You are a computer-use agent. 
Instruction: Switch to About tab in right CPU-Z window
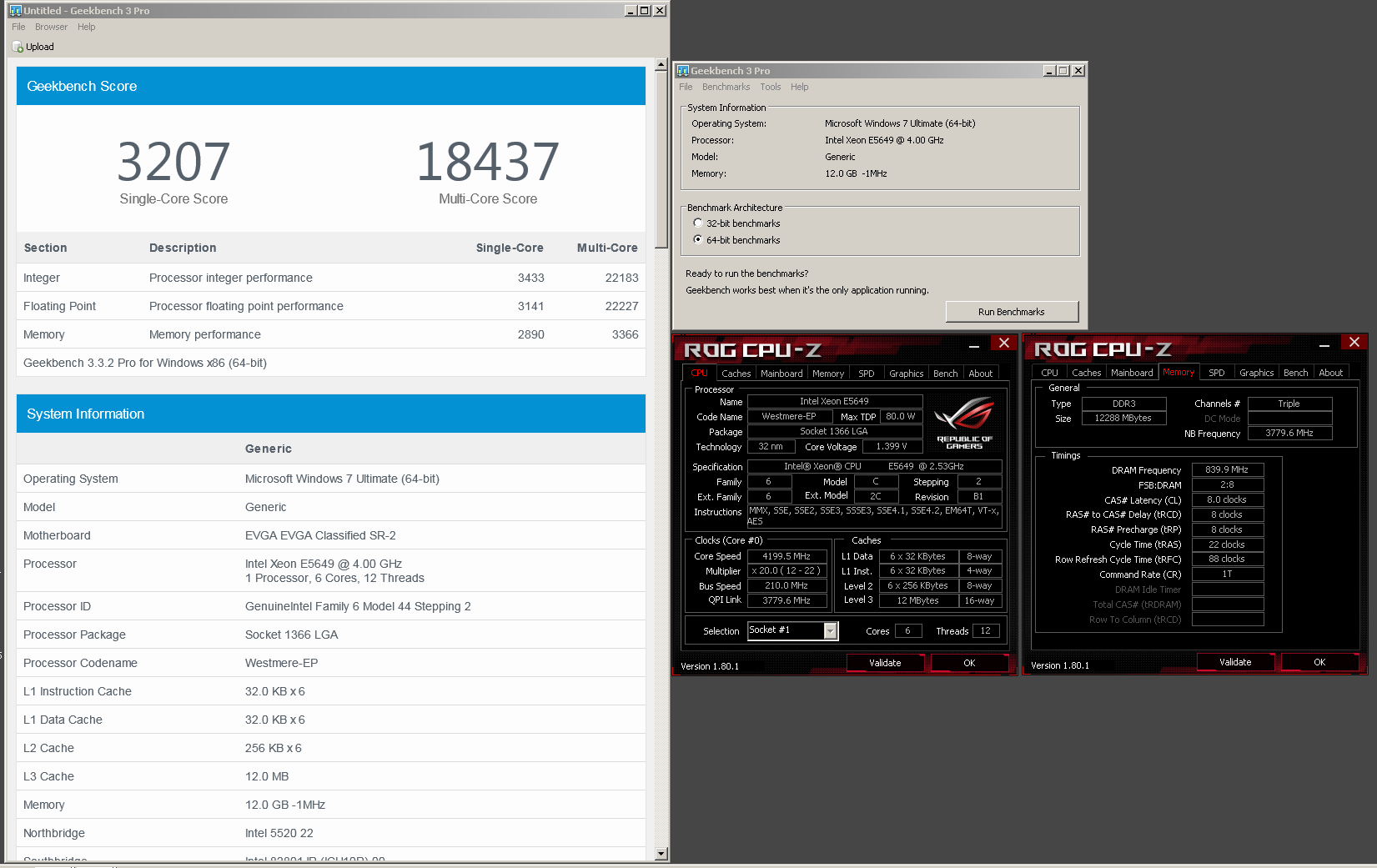1331,373
